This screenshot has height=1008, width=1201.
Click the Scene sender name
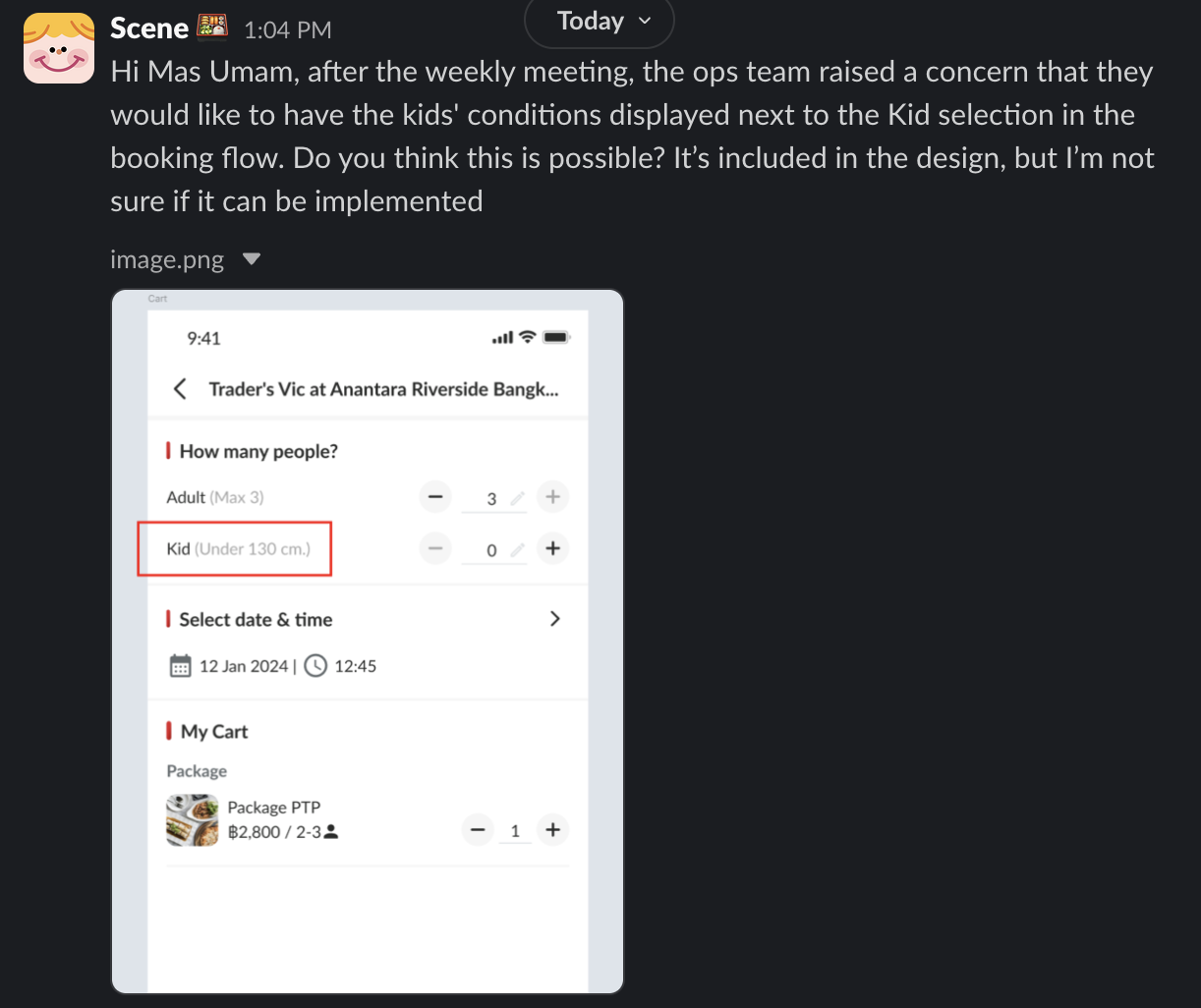(x=149, y=28)
